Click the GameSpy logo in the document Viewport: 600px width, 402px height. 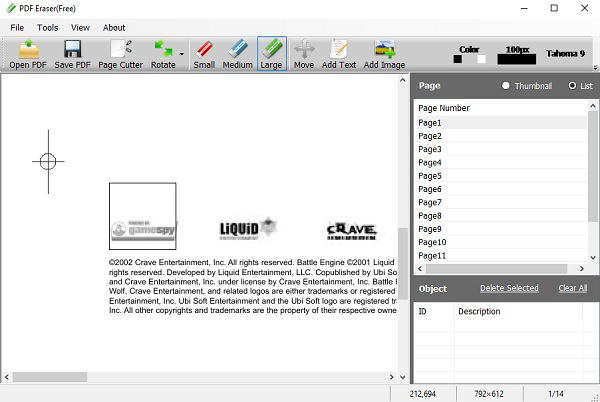[x=144, y=229]
